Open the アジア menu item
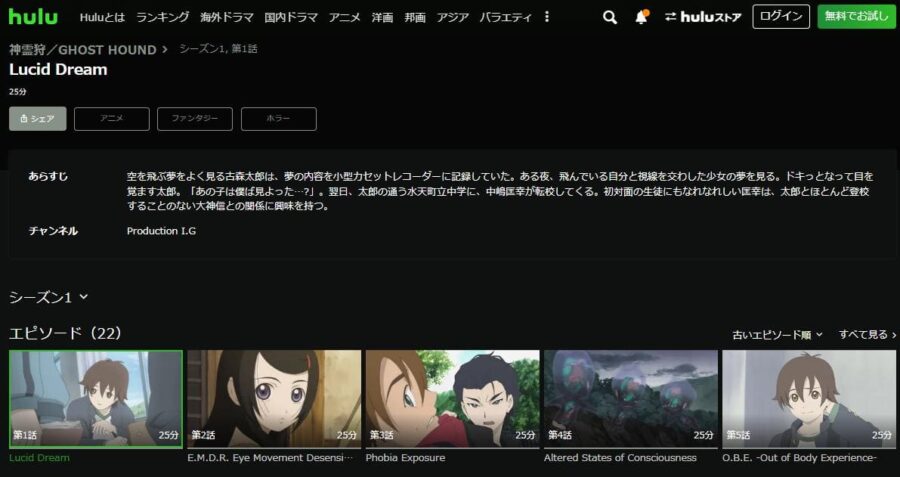 click(452, 17)
